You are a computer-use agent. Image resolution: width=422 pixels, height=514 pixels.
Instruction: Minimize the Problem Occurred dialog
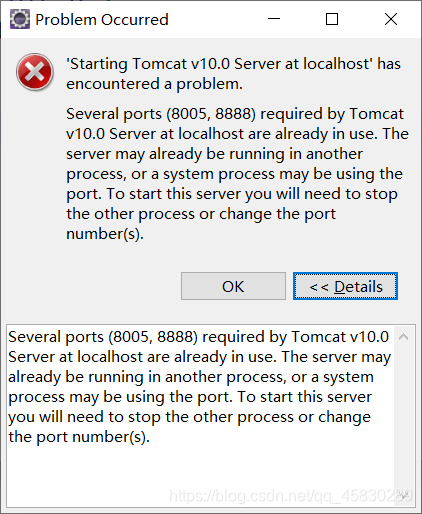coord(274,19)
